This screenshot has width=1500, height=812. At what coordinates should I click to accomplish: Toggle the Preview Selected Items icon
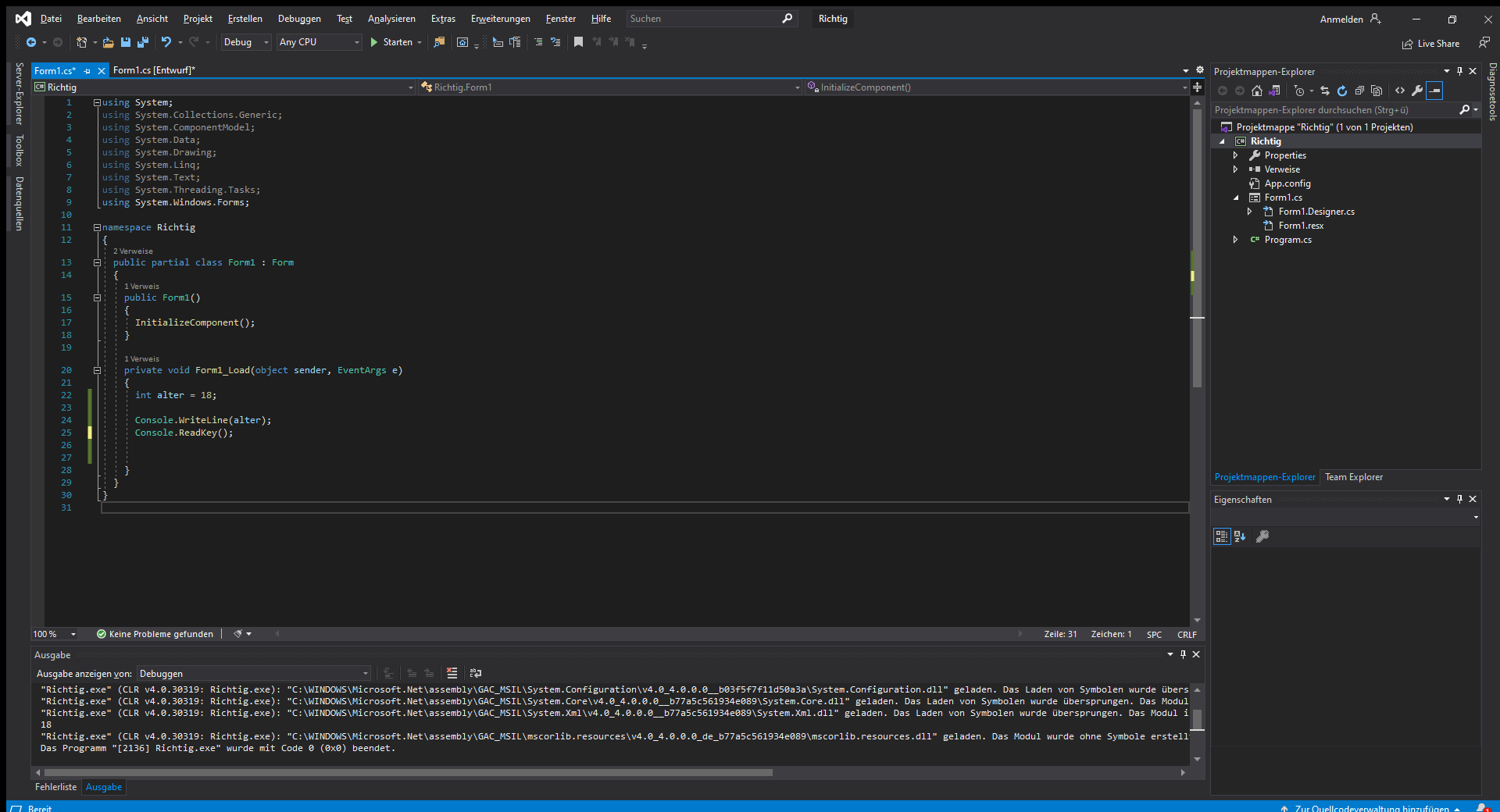[1434, 91]
